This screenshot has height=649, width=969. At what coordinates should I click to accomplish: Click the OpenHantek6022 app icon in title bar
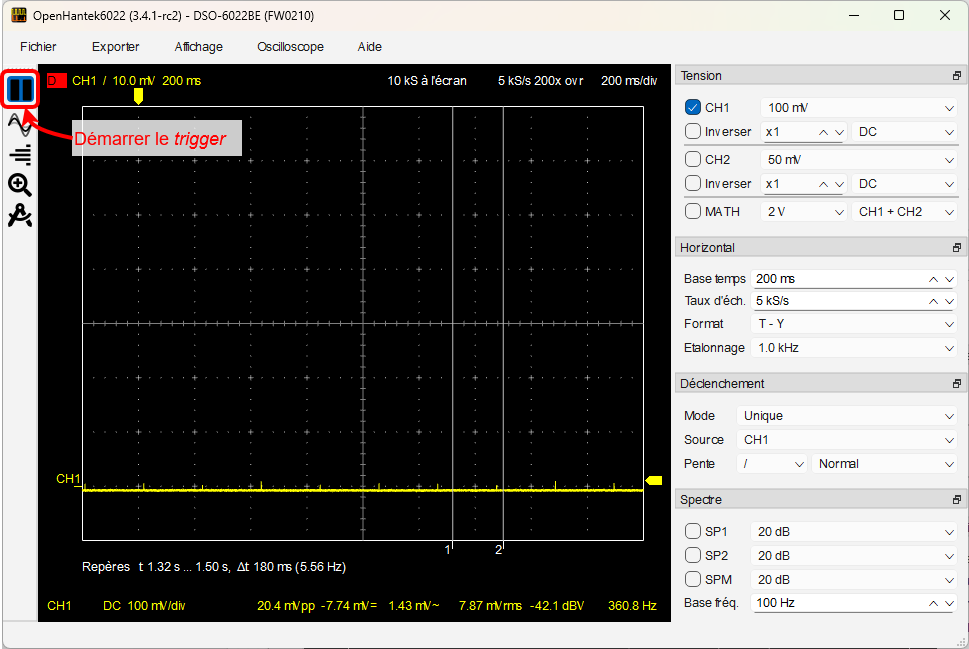click(19, 15)
